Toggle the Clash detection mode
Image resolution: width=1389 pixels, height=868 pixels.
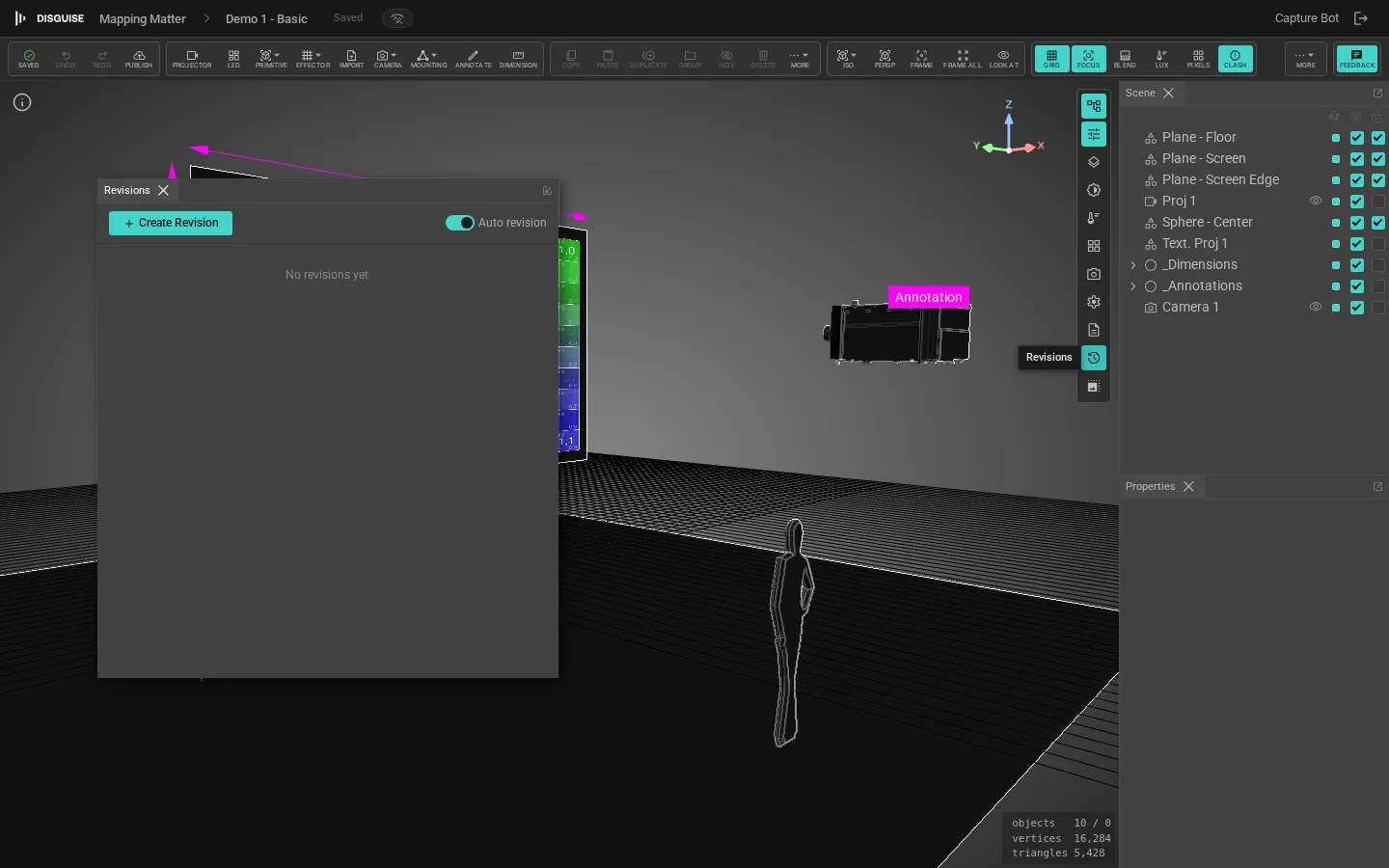[x=1235, y=59]
